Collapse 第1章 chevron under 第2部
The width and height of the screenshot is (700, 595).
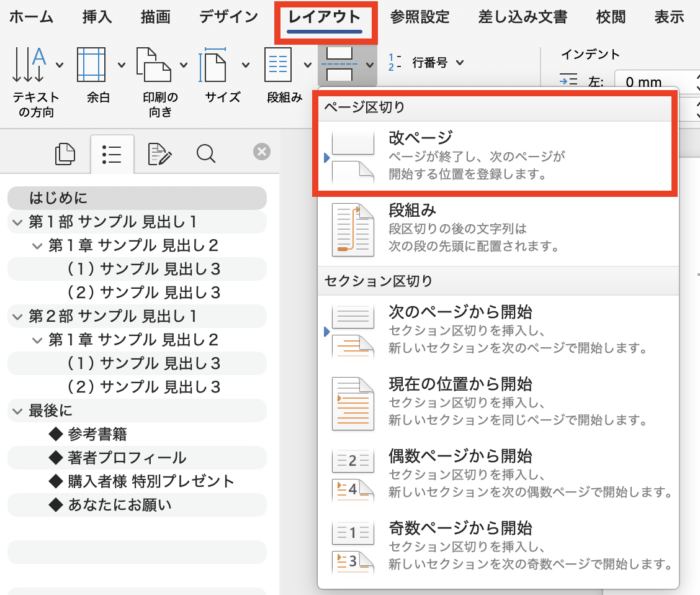(x=37, y=341)
